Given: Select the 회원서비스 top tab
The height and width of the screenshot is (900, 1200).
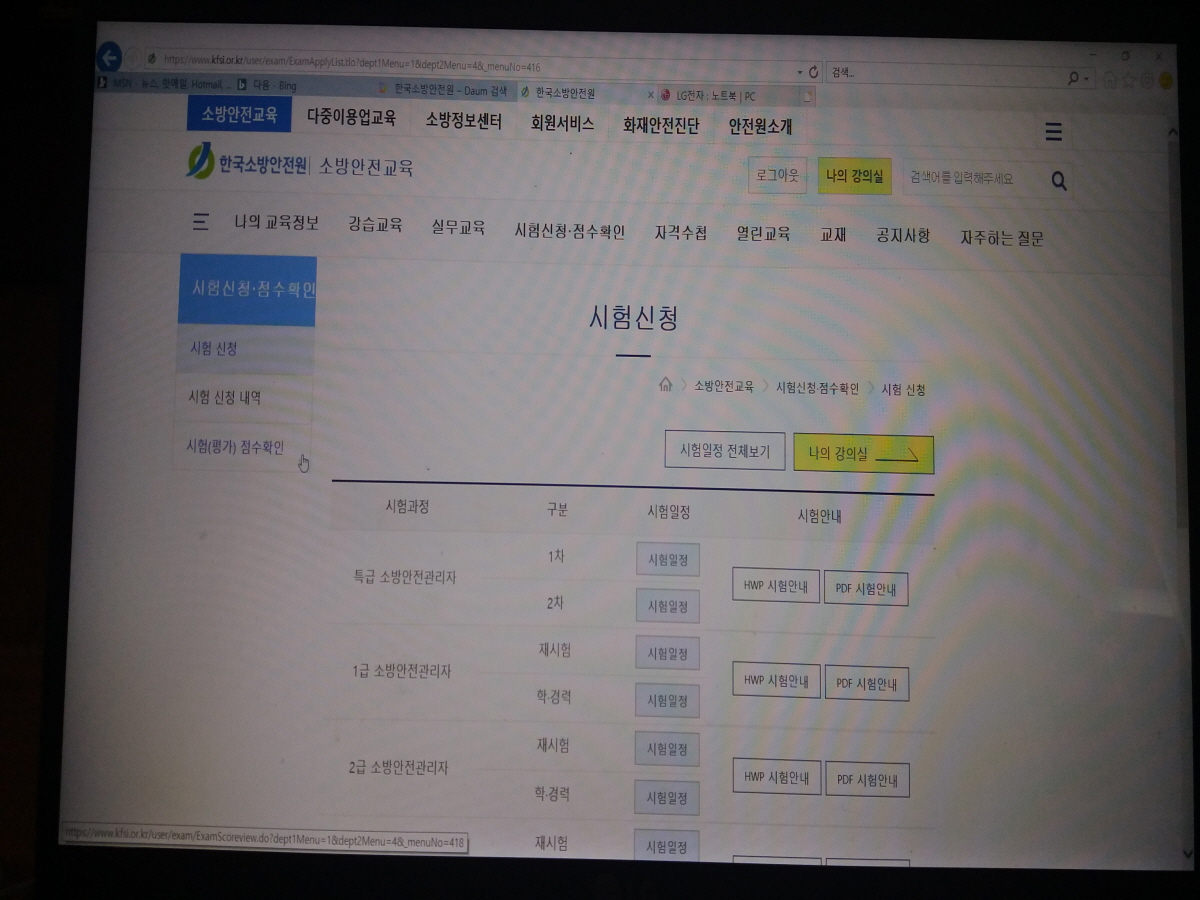Looking at the screenshot, I should [x=562, y=123].
